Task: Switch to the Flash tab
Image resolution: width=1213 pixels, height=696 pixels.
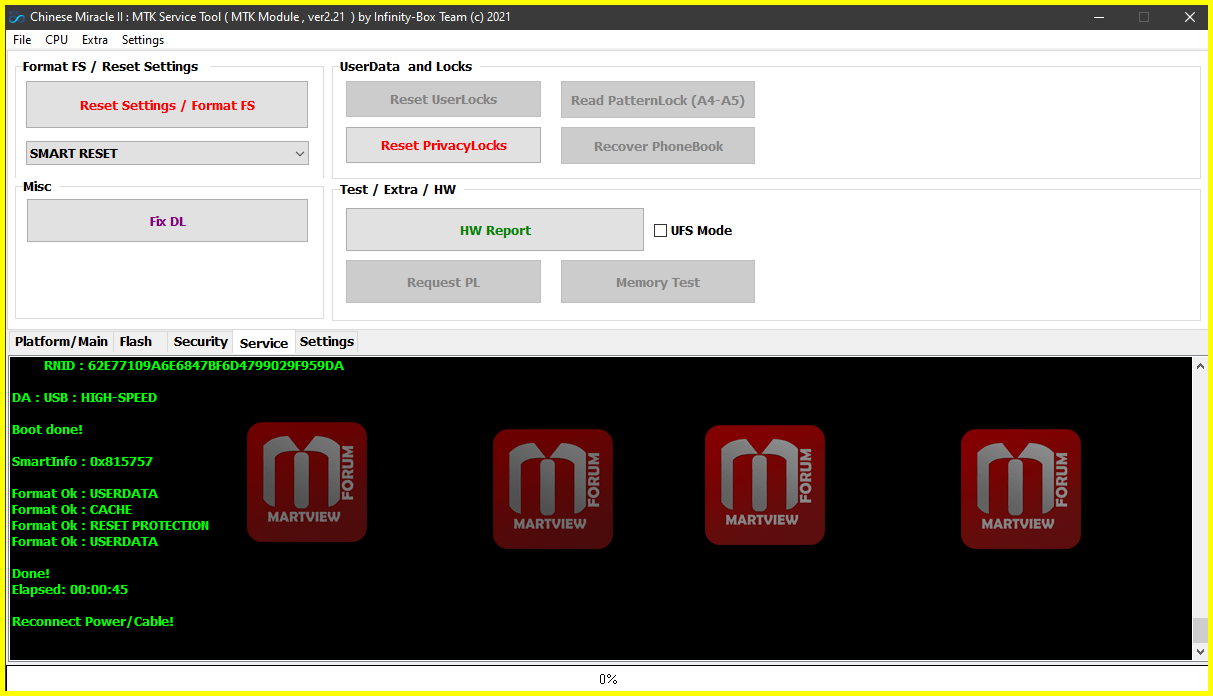Action: pyautogui.click(x=136, y=342)
